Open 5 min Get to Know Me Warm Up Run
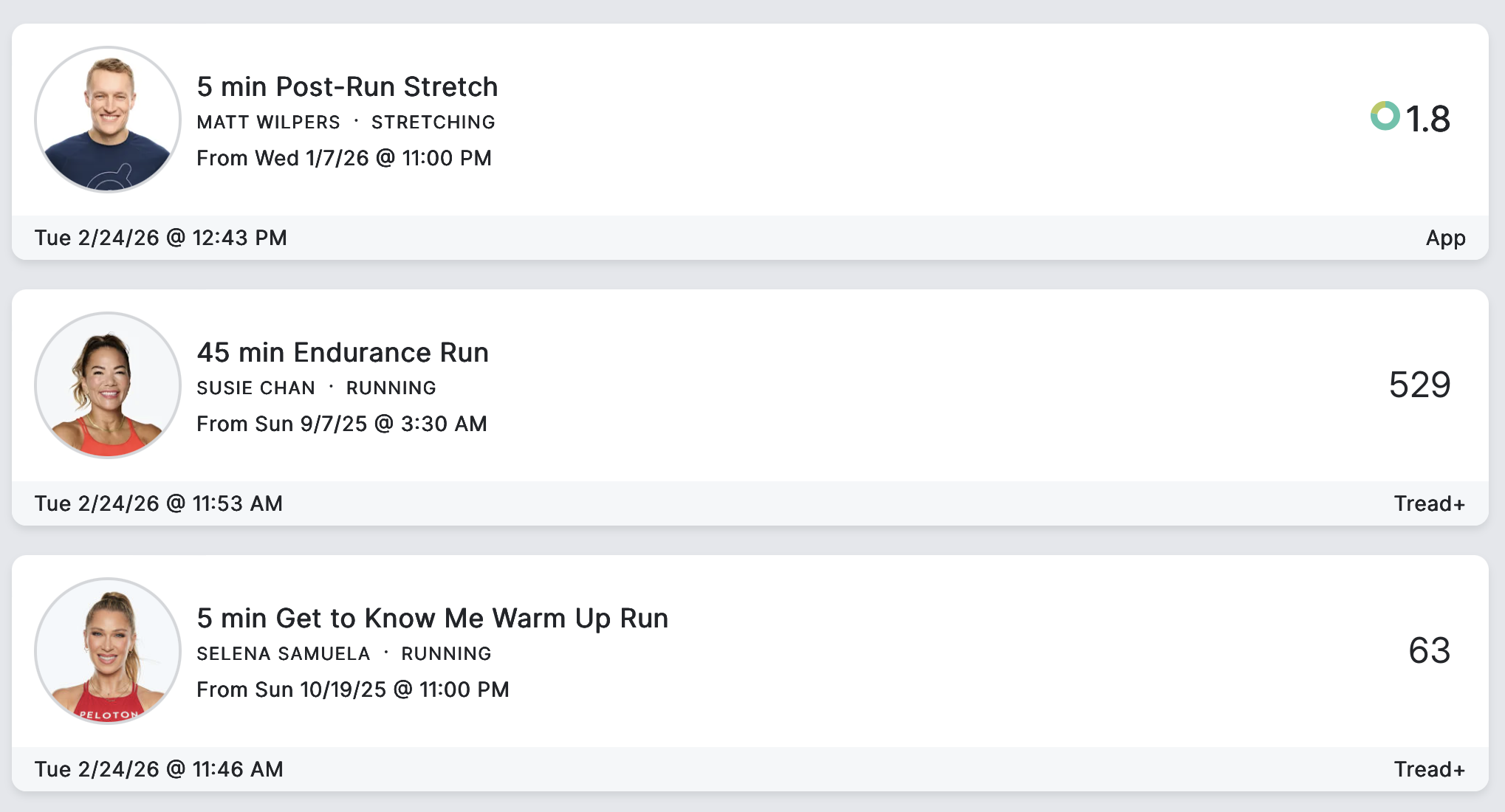 [x=432, y=619]
